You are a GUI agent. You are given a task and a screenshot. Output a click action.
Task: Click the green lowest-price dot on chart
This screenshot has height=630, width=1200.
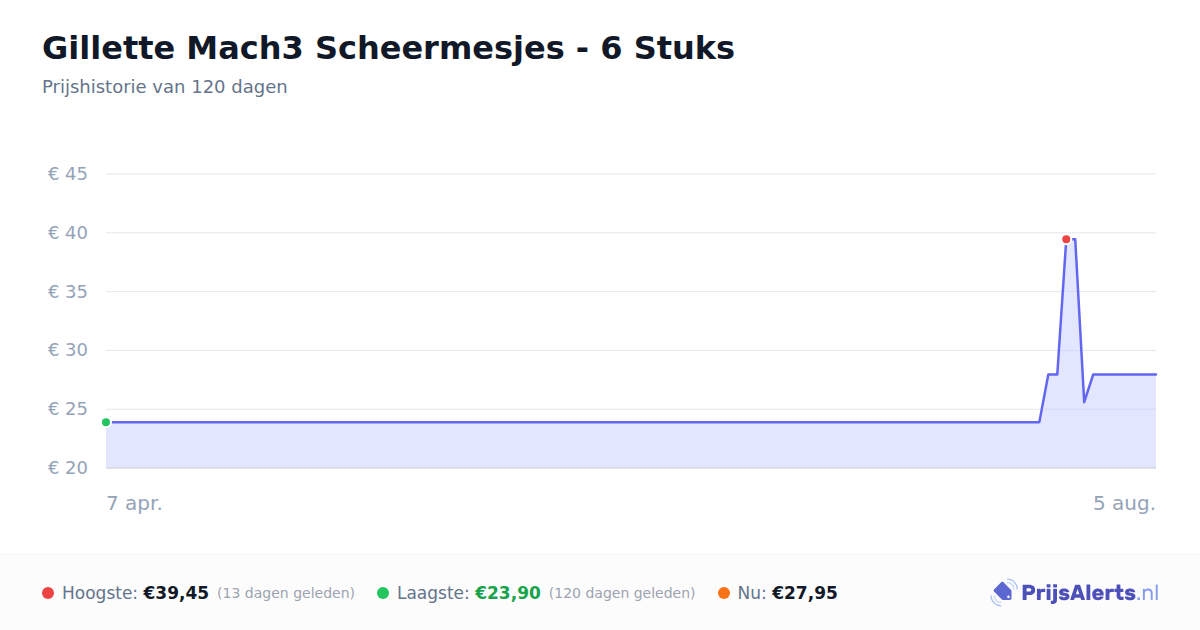click(106, 422)
